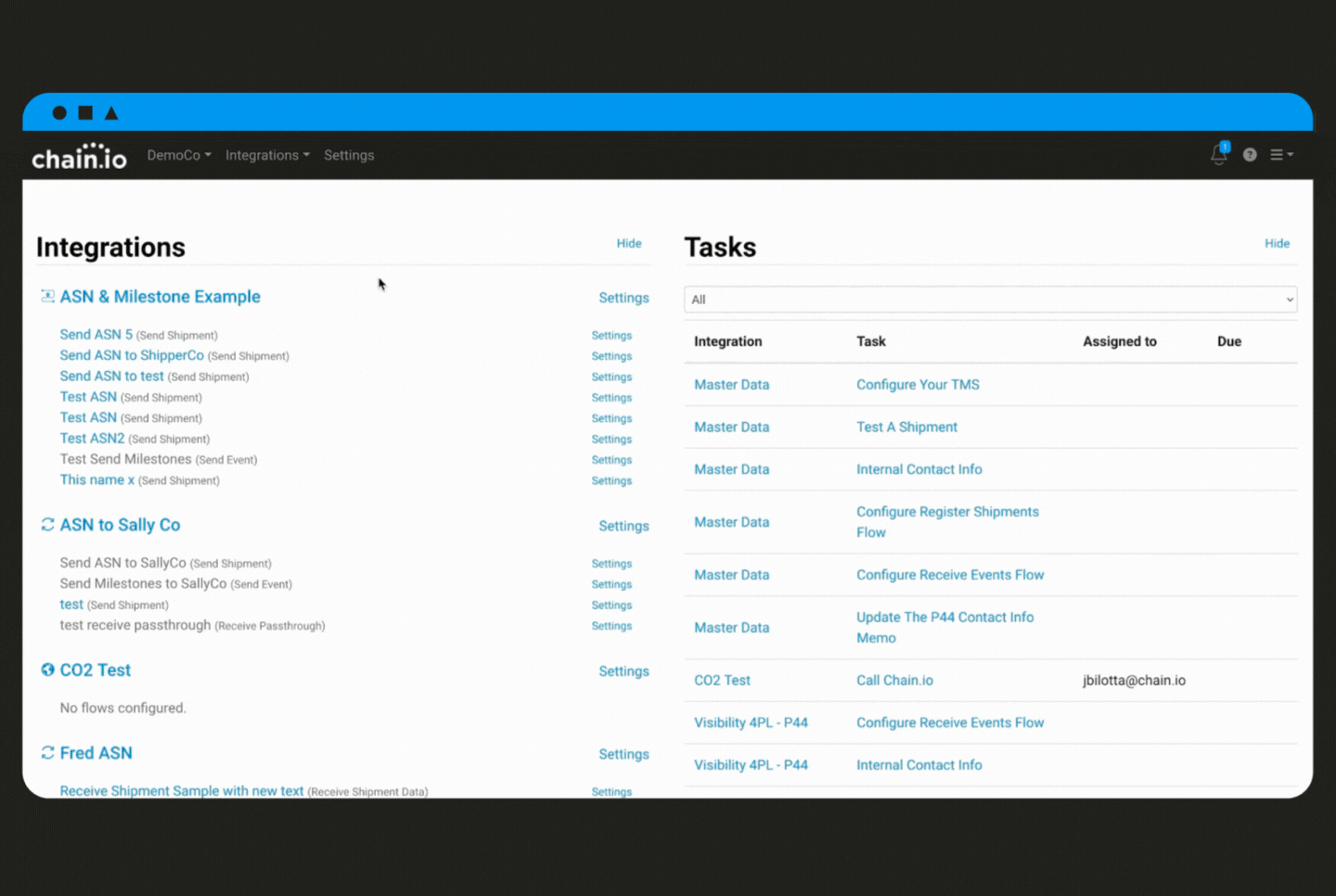This screenshot has height=896, width=1336.
Task: Click Send ASN to SallyCo flow text
Action: [122, 563]
